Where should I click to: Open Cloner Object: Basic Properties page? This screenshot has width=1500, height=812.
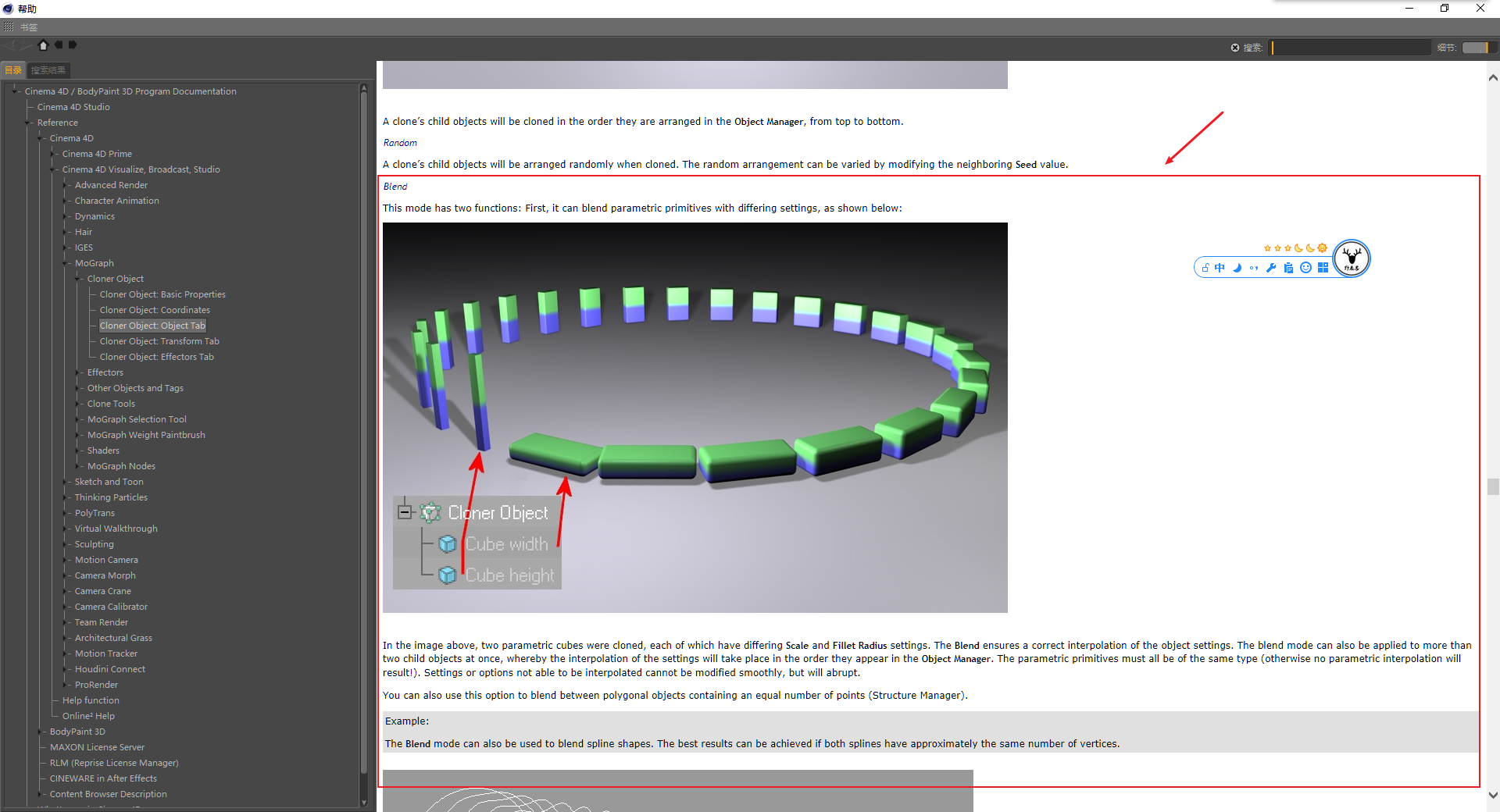point(162,294)
